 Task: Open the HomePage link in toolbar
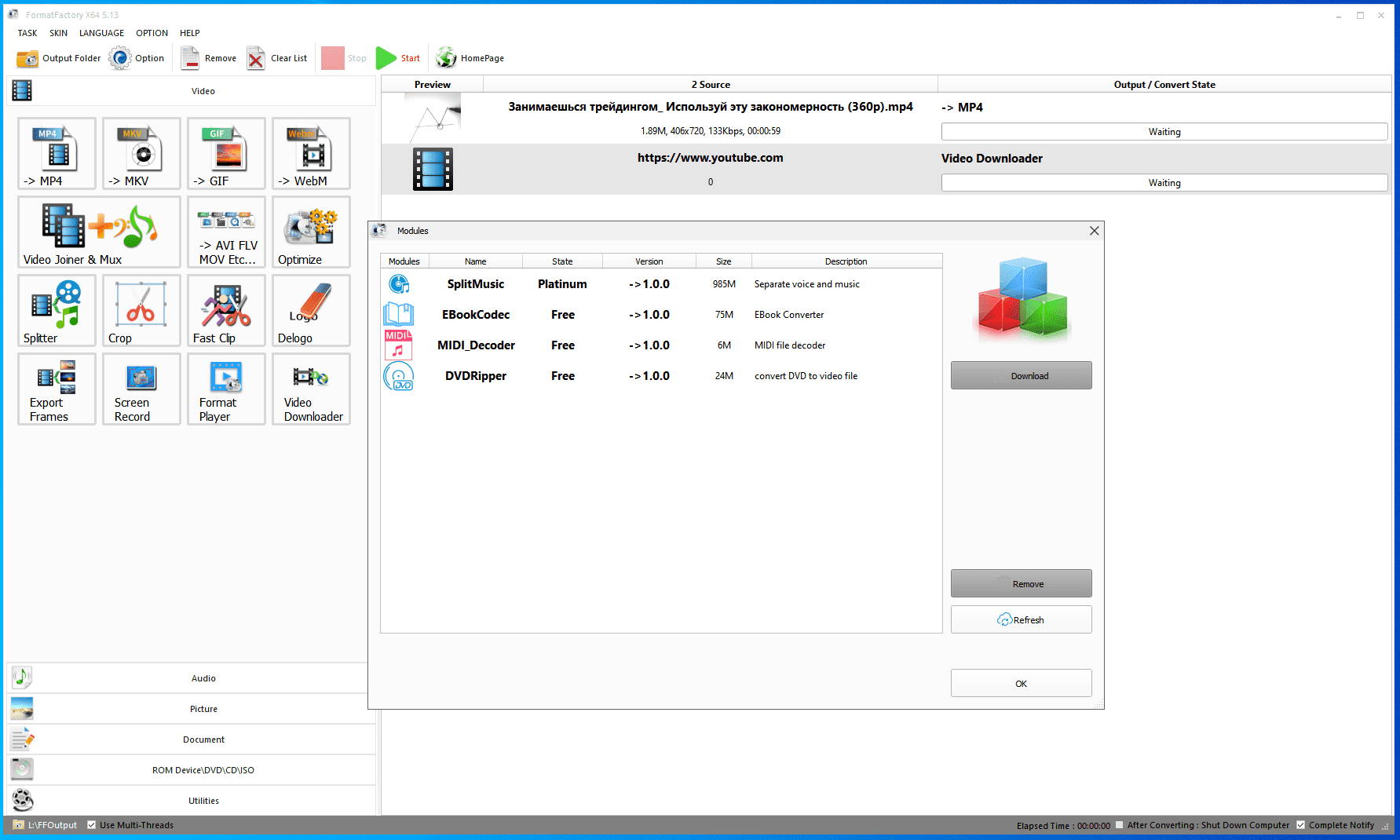tap(470, 58)
